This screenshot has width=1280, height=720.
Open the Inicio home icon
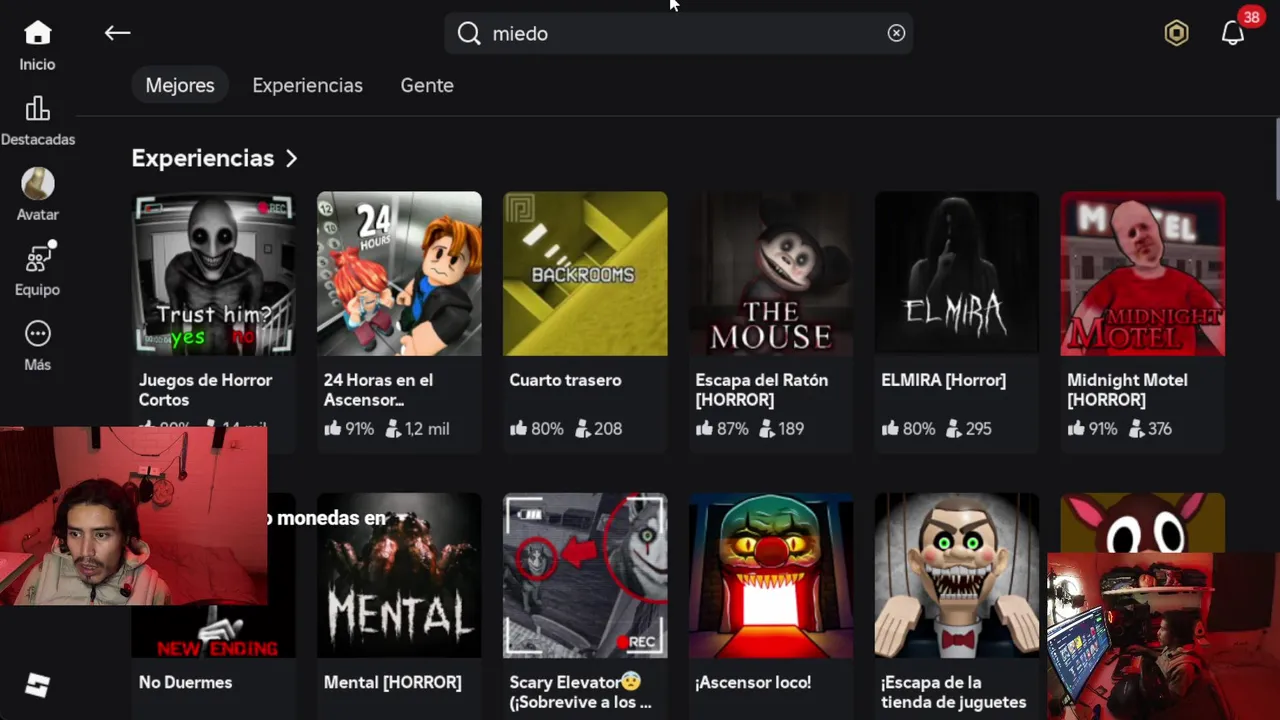click(x=37, y=33)
